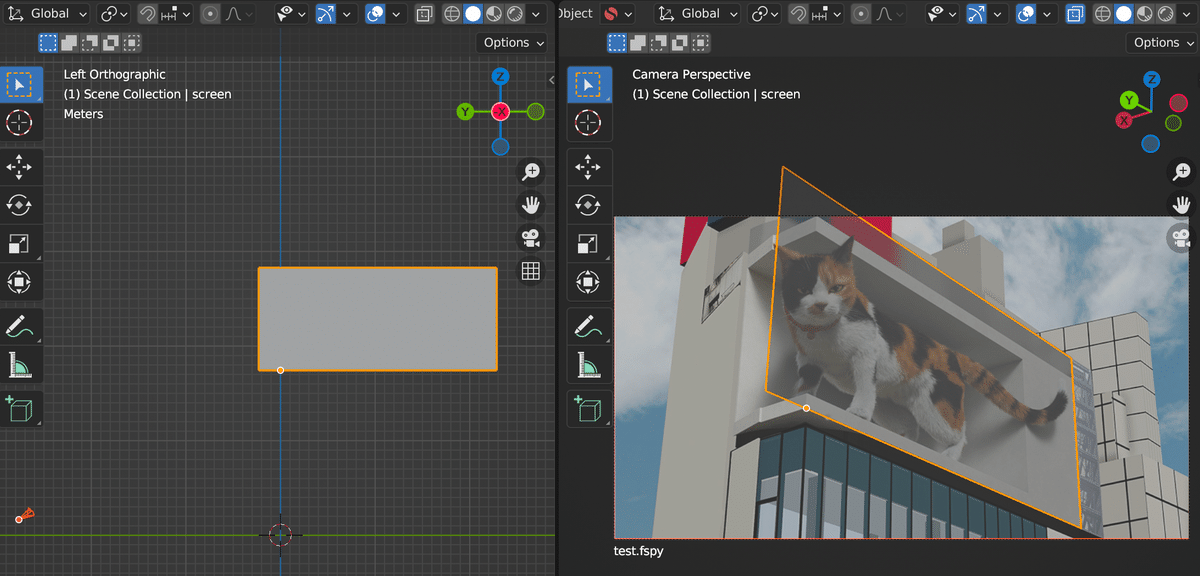Image resolution: width=1200 pixels, height=576 pixels.
Task: Pick the Measure tool in left viewport
Action: (19, 366)
